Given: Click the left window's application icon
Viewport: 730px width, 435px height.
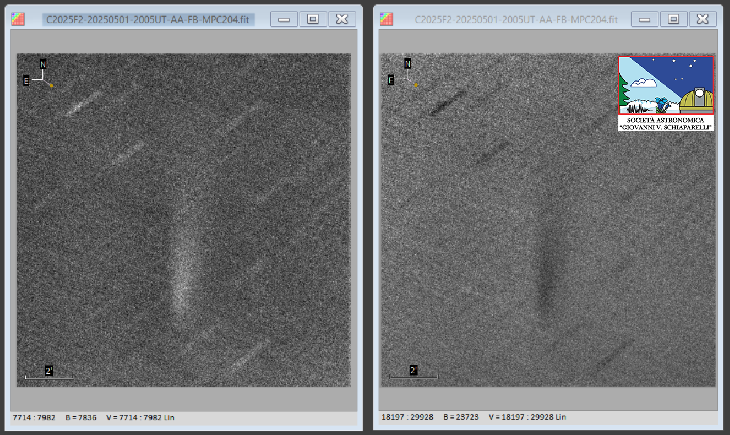Looking at the screenshot, I should 19,19.
